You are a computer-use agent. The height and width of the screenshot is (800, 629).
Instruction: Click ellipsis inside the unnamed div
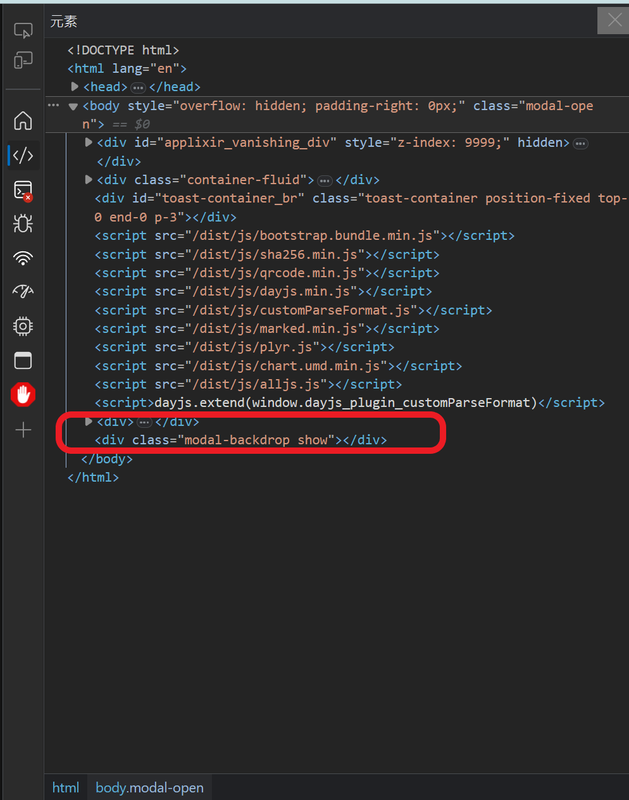point(144,422)
